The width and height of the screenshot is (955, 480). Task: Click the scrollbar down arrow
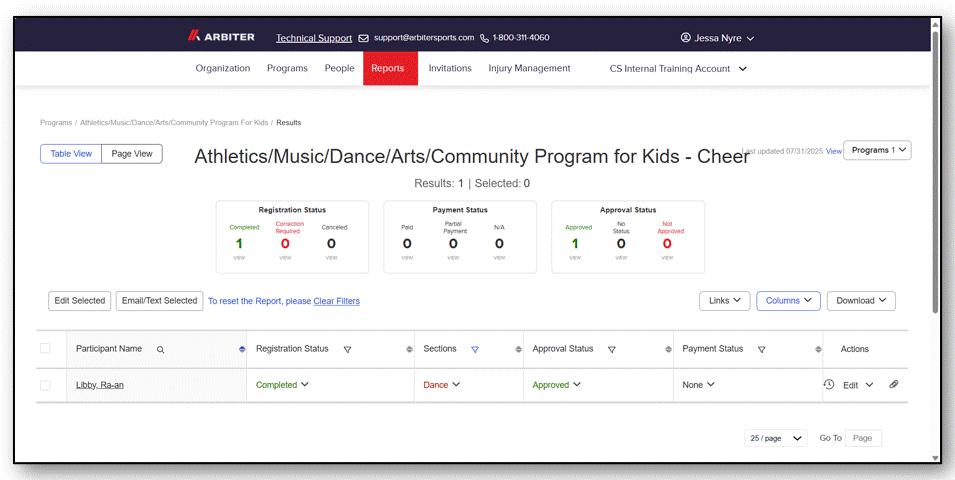936,457
